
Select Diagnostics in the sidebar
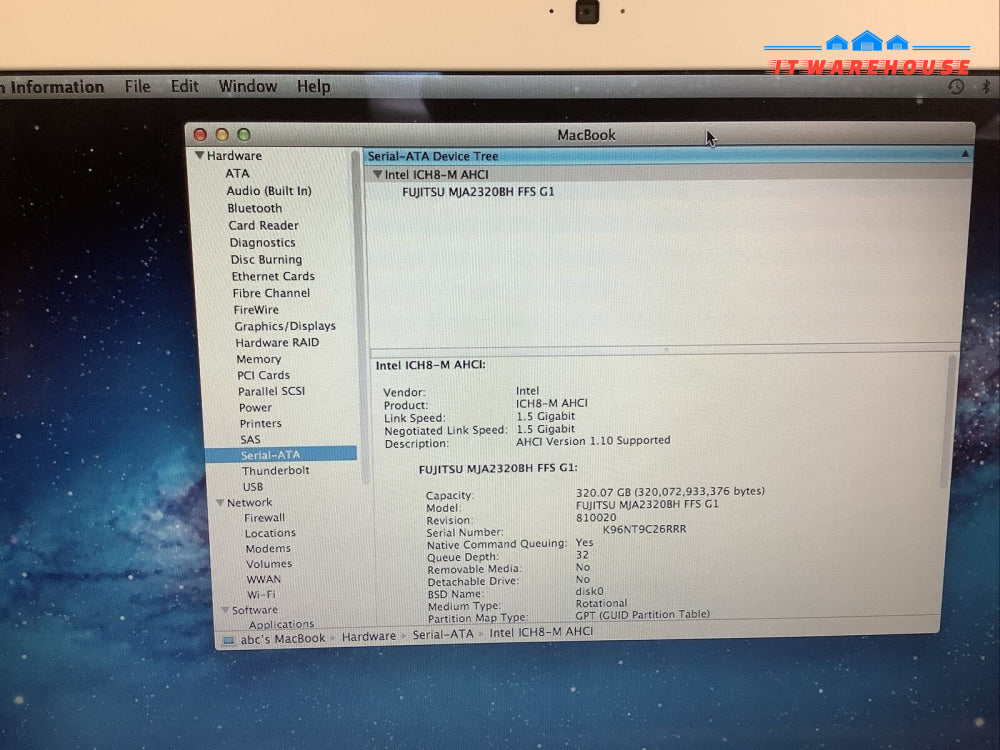262,242
